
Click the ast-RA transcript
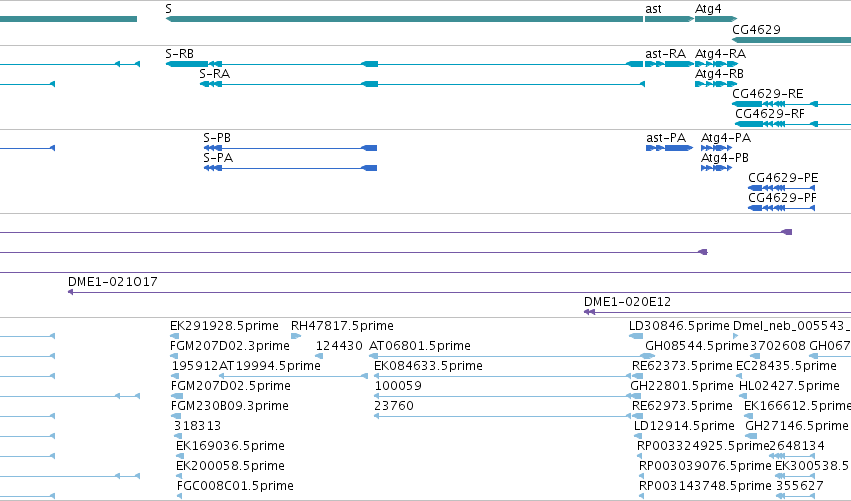tap(670, 64)
